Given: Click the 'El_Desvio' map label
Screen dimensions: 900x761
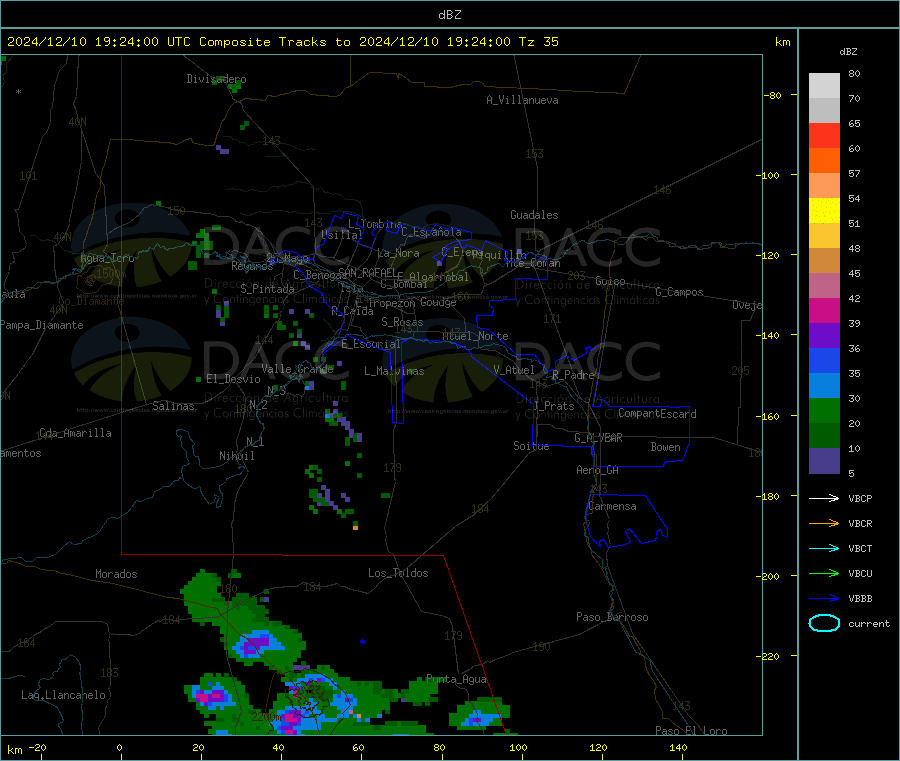Looking at the screenshot, I should click(234, 379).
